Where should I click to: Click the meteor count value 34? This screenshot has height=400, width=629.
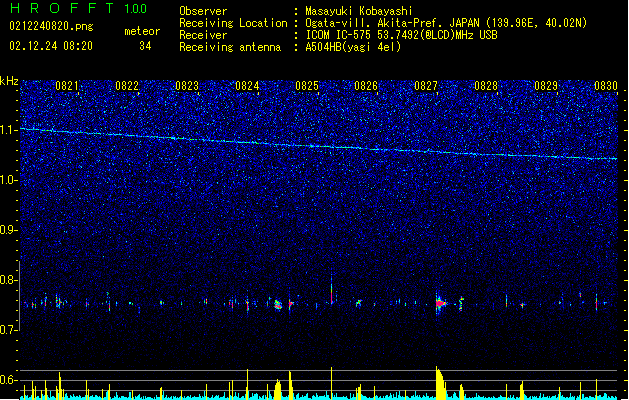(145, 46)
